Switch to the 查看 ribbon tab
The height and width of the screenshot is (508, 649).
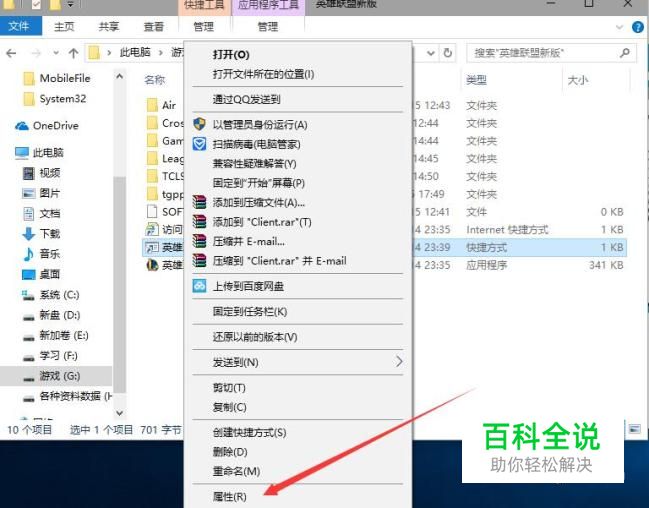tap(154, 26)
